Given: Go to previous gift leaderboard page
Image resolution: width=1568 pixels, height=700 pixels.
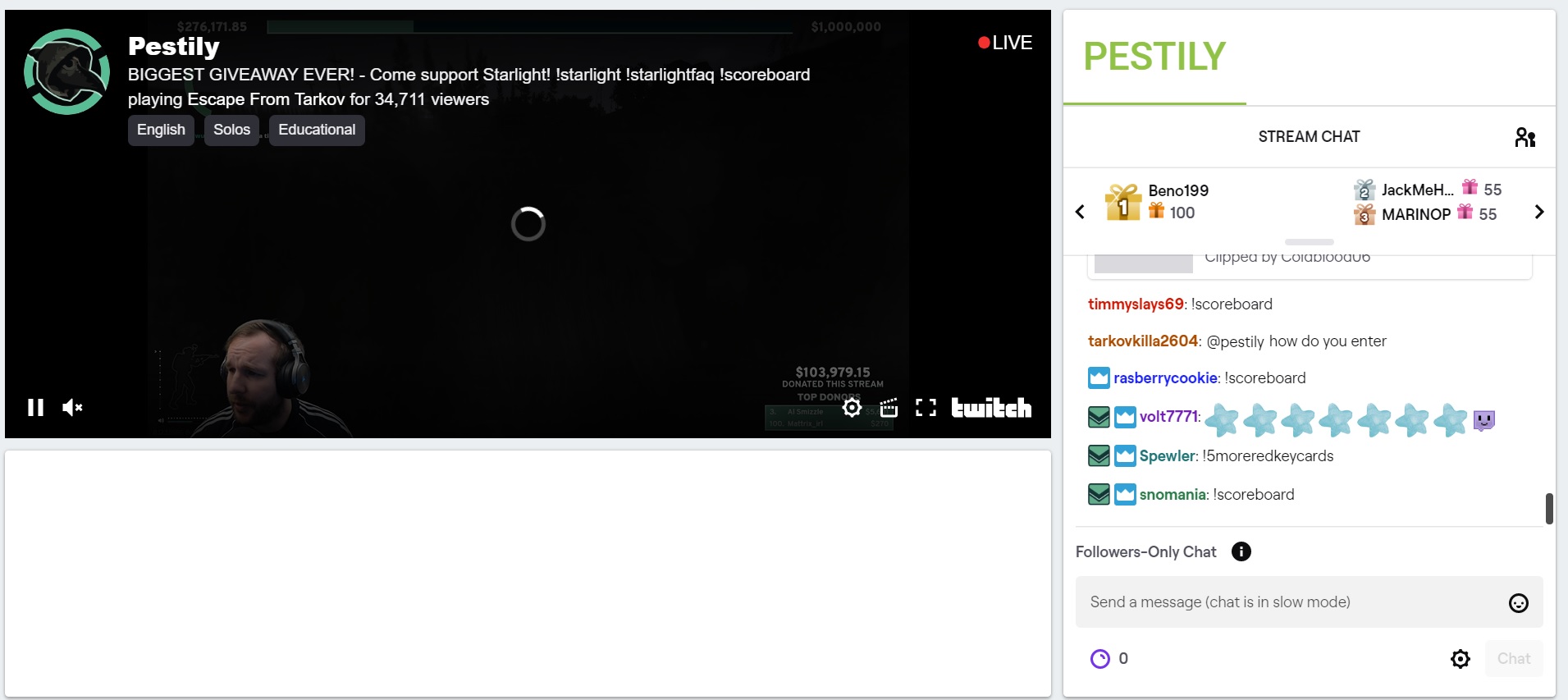Looking at the screenshot, I should [x=1080, y=213].
